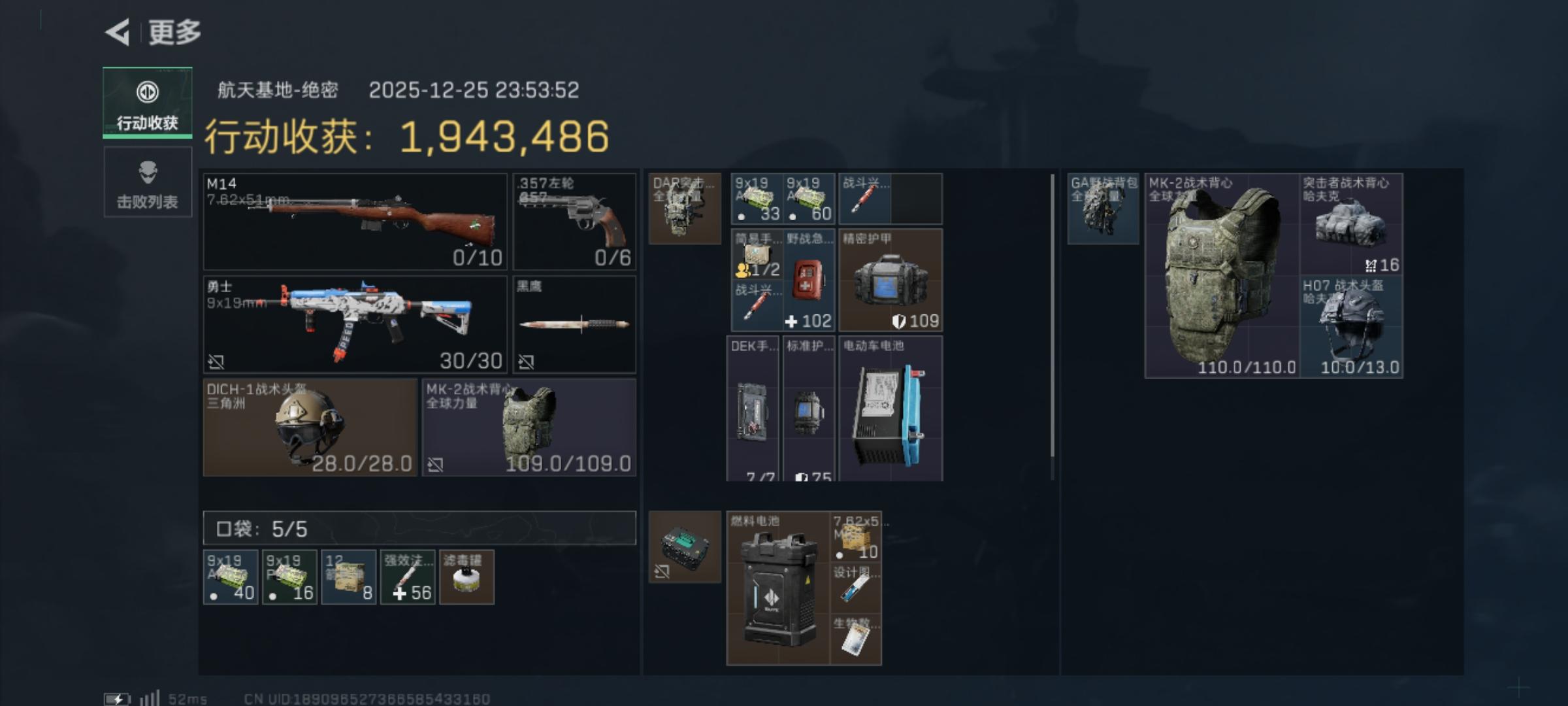
Task: Select the DICH-1战术头盔 helmet
Action: pos(310,428)
